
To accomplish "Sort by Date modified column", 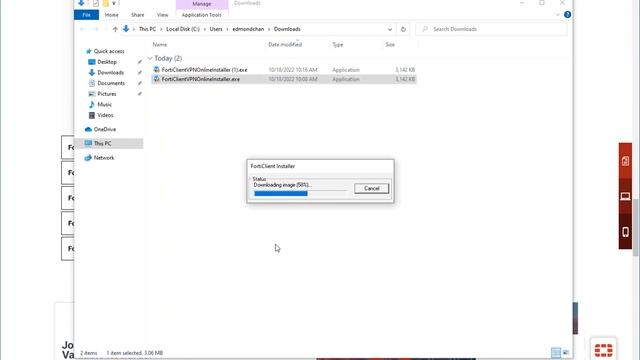I will [x=285, y=44].
